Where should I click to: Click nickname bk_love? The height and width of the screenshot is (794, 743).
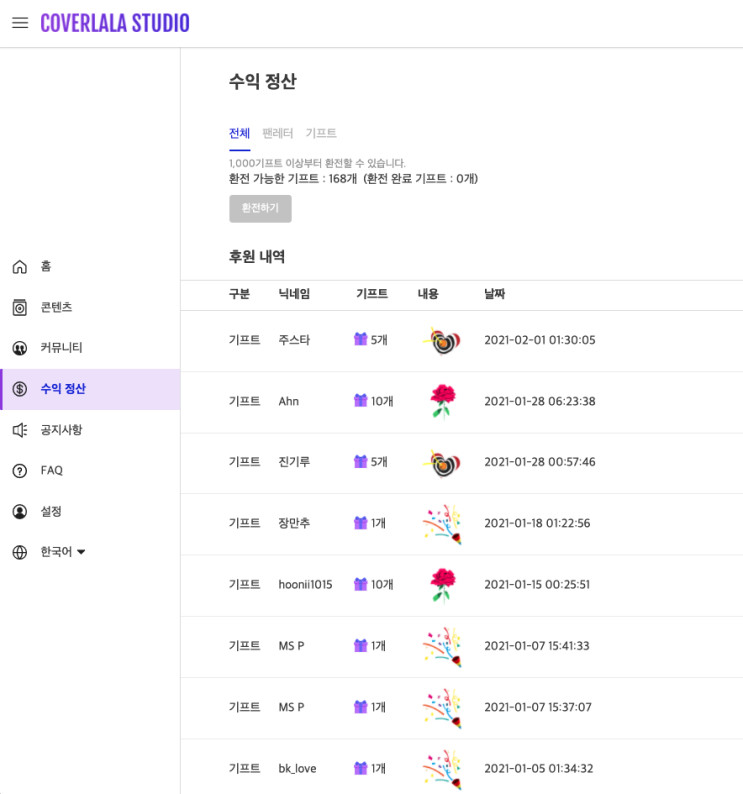click(x=297, y=768)
